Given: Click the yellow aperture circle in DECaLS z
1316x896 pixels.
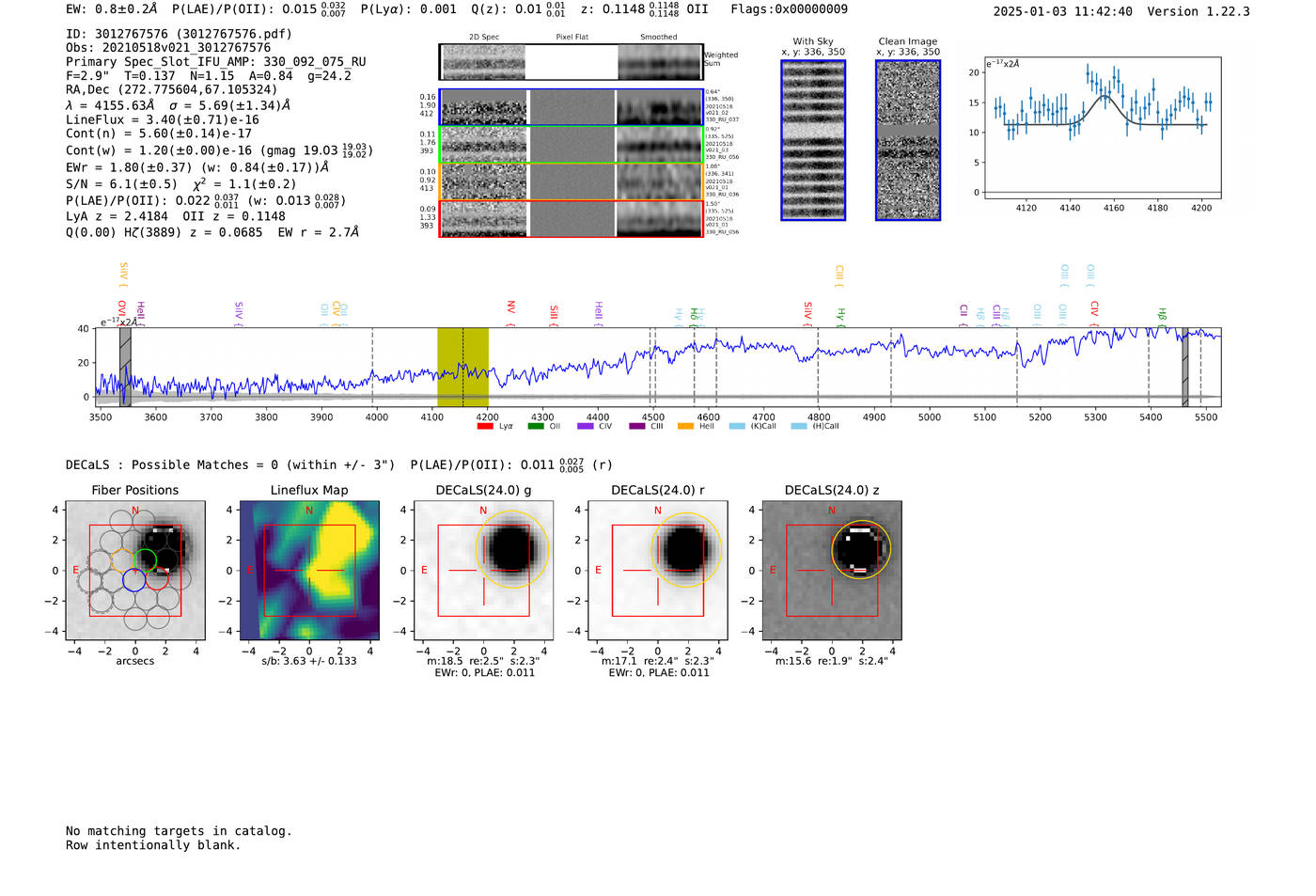Looking at the screenshot, I should pyautogui.click(x=861, y=550).
